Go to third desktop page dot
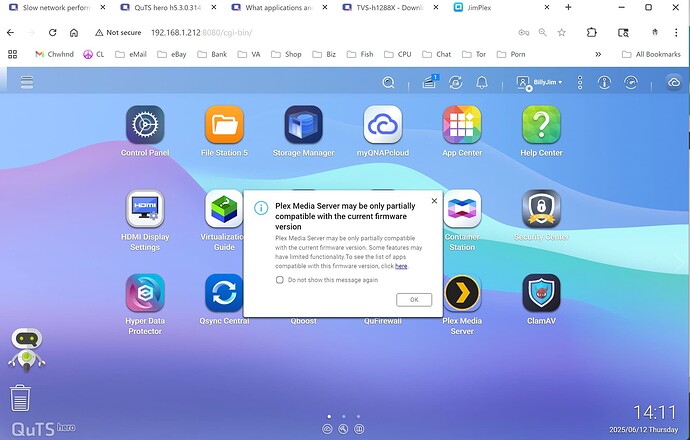Screen dimensions: 690x440 click(x=358, y=416)
